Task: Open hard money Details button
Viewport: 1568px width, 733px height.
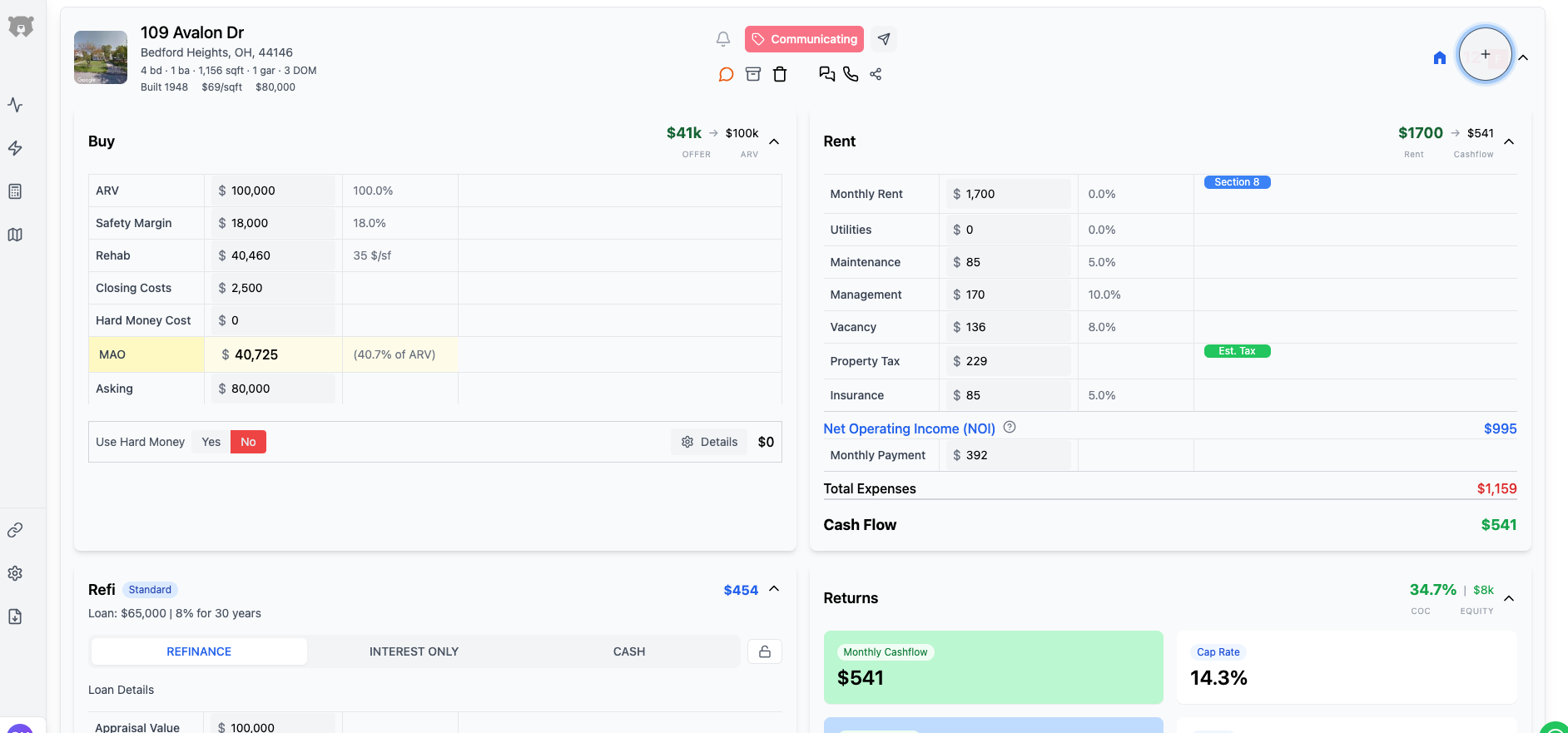Action: 710,442
